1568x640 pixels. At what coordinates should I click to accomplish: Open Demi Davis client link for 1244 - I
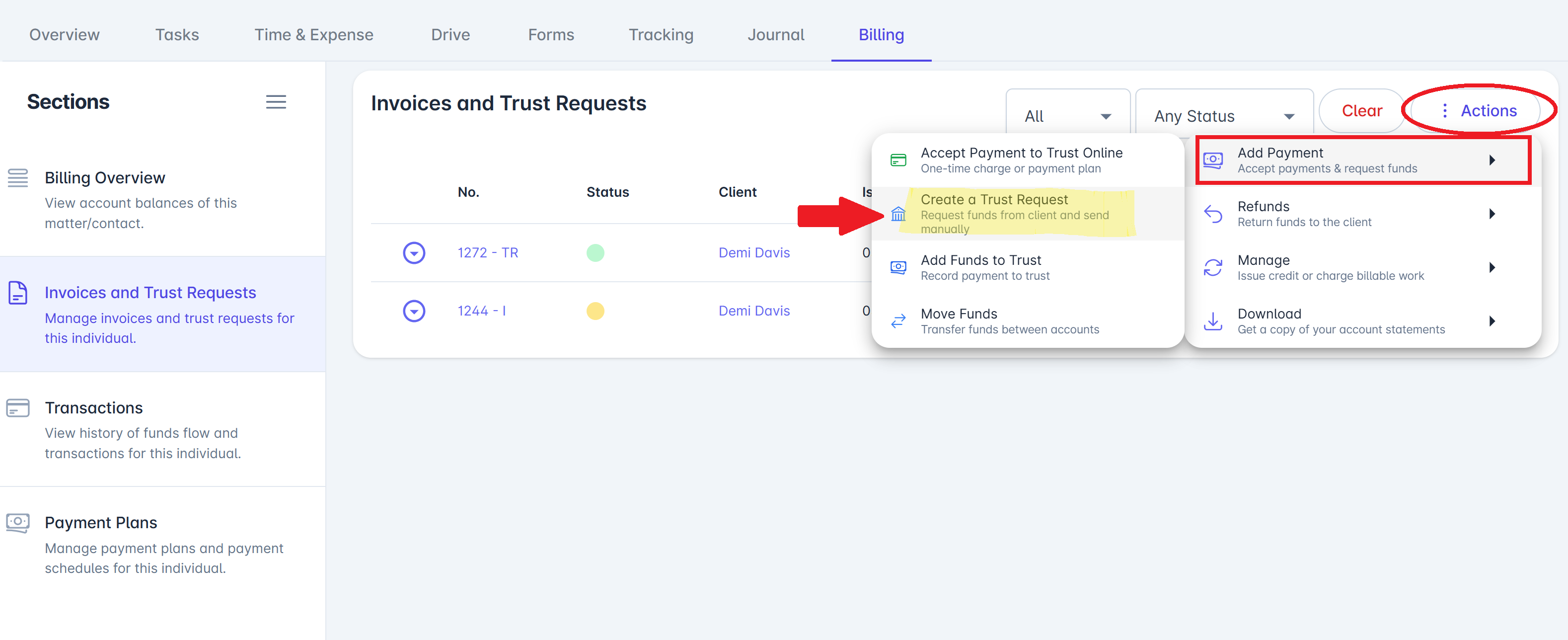[753, 311]
